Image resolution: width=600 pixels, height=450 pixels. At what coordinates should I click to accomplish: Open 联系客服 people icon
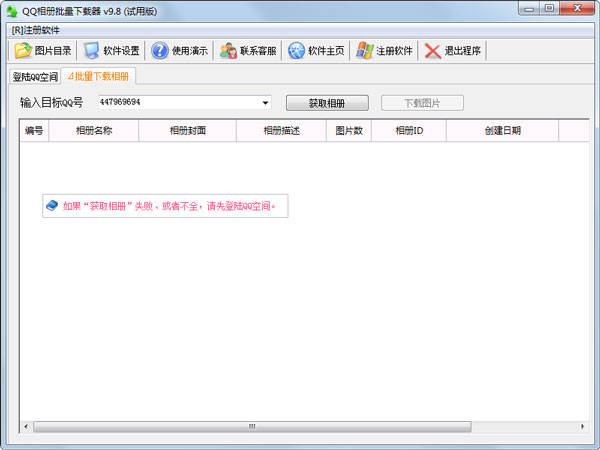pyautogui.click(x=228, y=51)
